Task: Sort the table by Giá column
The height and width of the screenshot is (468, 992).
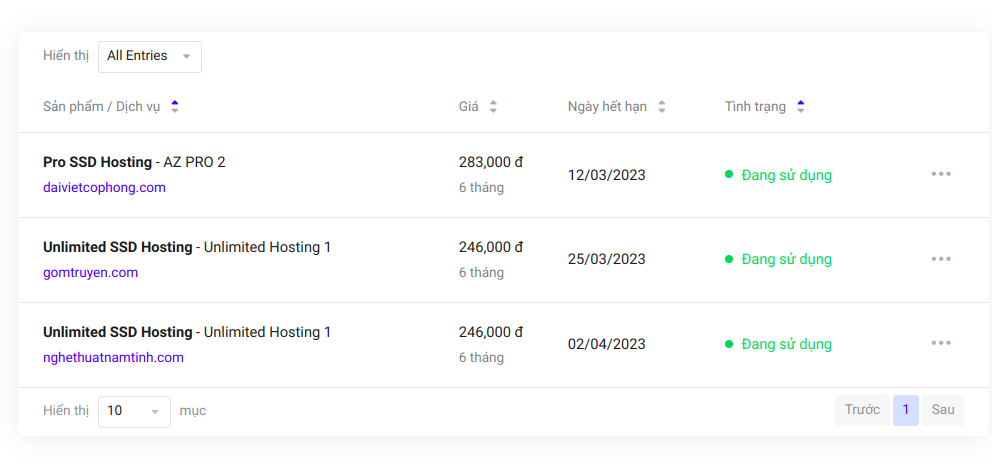Action: (493, 107)
